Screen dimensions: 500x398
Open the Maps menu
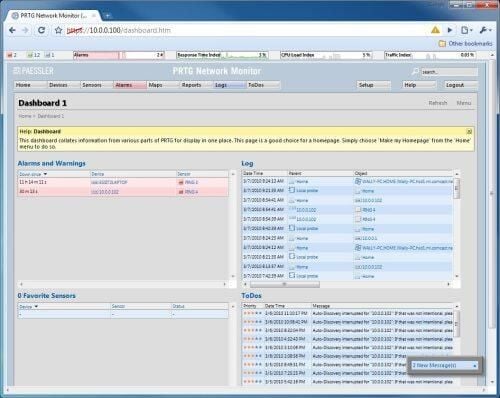tap(163, 85)
